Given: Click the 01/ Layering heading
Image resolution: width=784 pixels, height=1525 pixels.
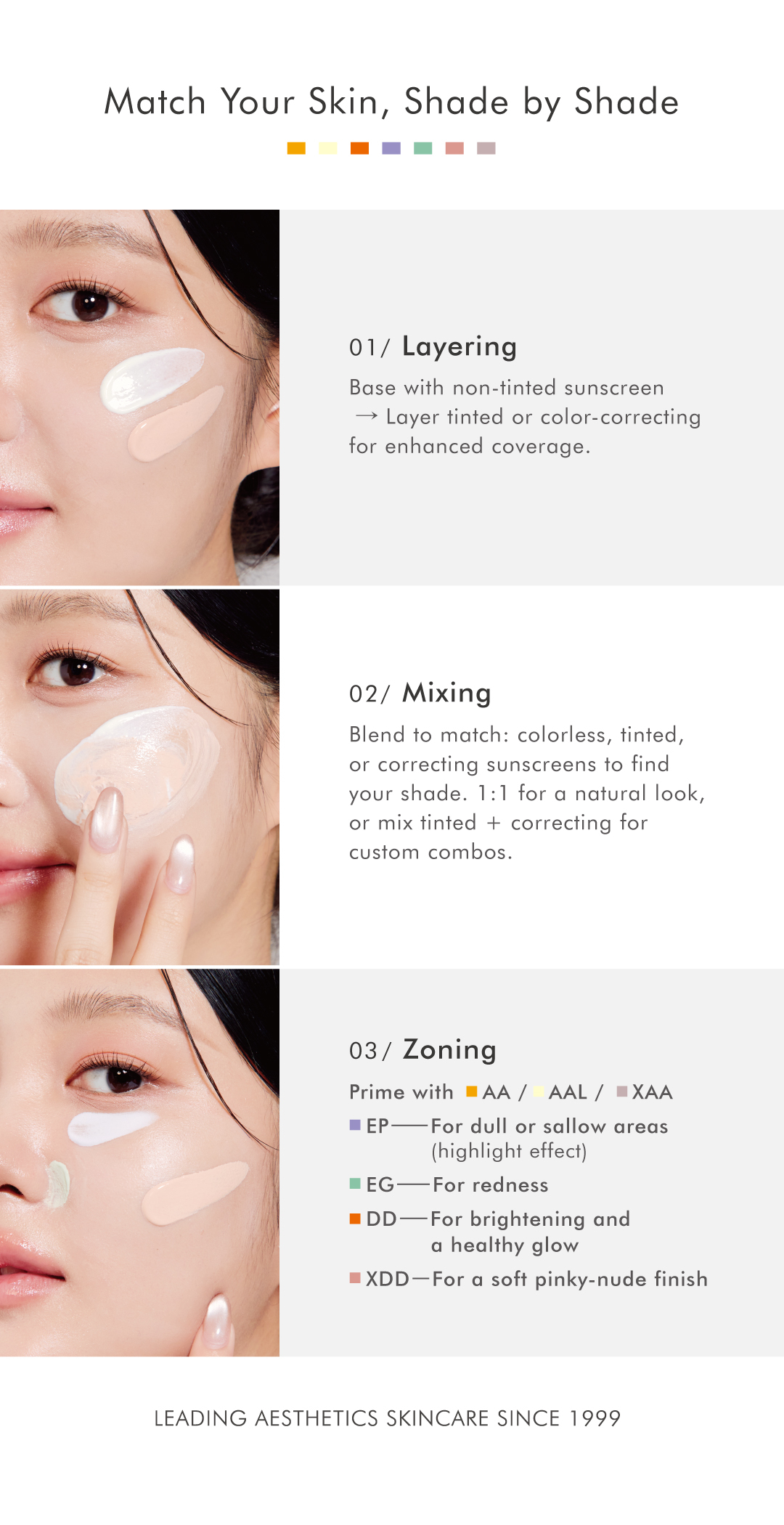Looking at the screenshot, I should (x=433, y=346).
